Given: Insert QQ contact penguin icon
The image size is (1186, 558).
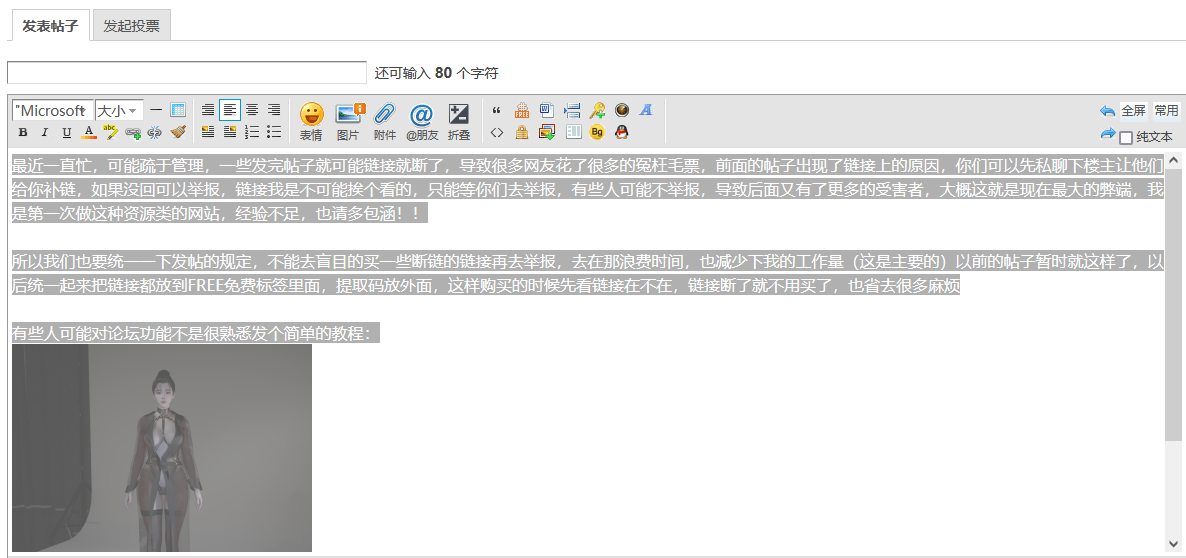Looking at the screenshot, I should tap(622, 133).
